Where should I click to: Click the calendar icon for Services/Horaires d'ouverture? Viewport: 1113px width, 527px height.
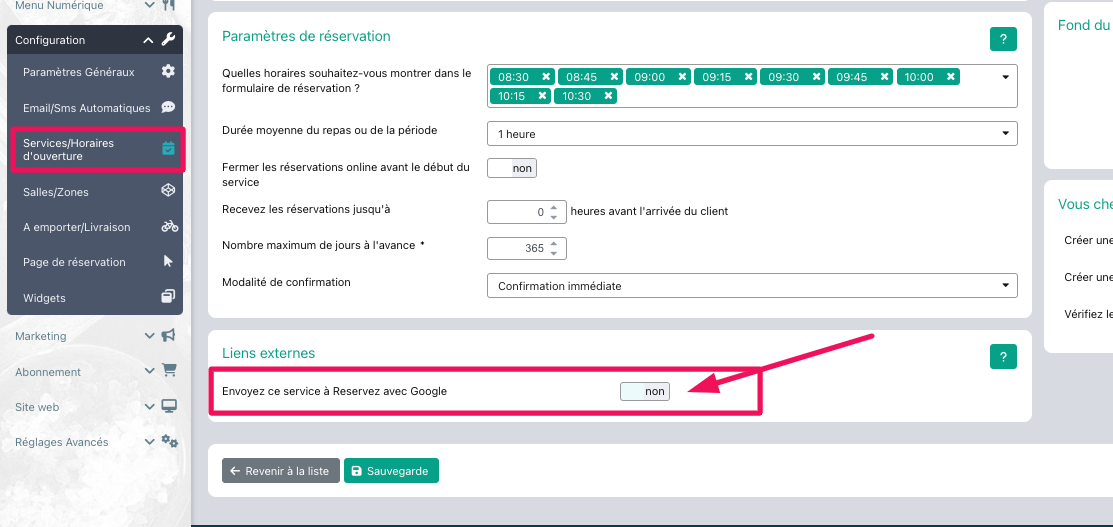coord(168,148)
